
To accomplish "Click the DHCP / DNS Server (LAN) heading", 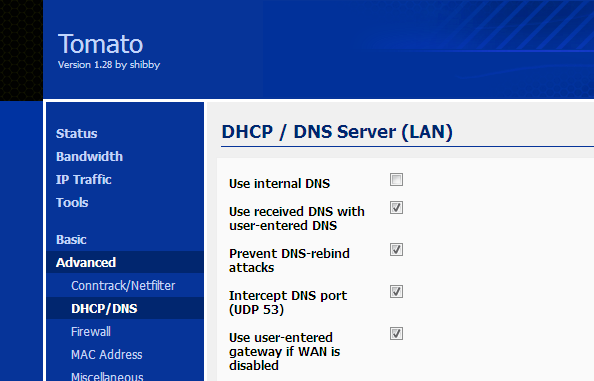I will coord(337,132).
